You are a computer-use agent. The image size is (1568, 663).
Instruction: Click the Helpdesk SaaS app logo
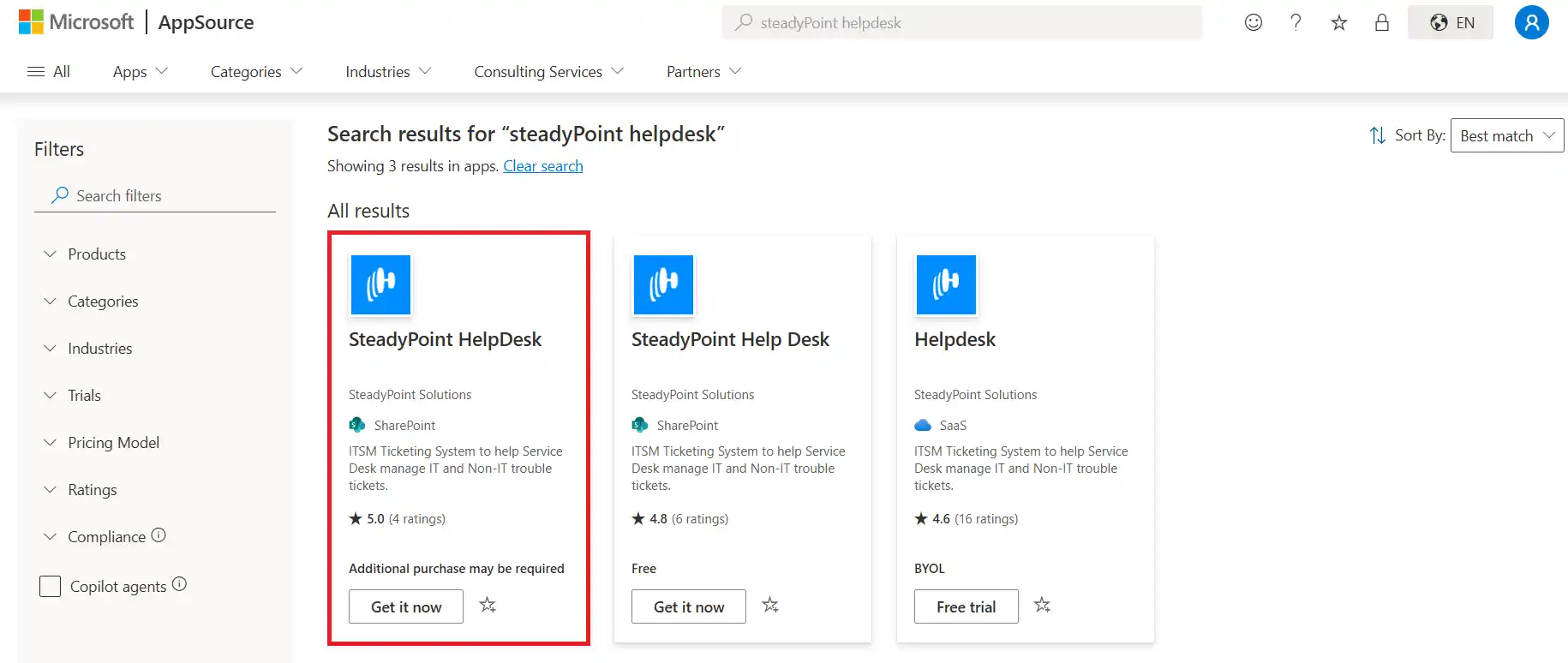[946, 285]
